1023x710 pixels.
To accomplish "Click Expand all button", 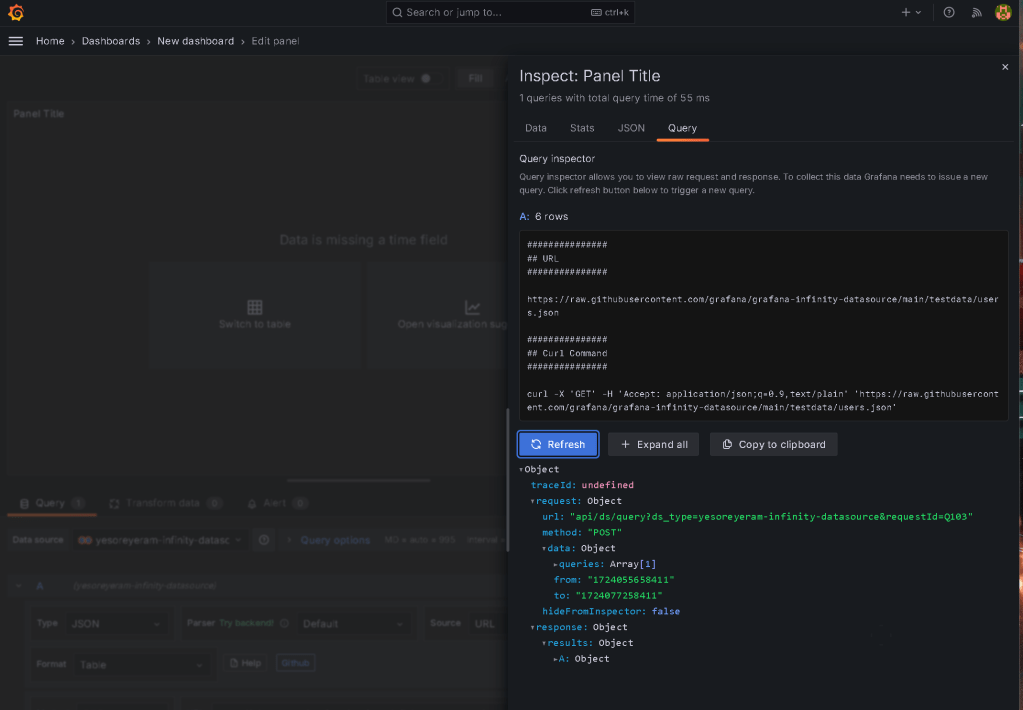I will [x=654, y=444].
